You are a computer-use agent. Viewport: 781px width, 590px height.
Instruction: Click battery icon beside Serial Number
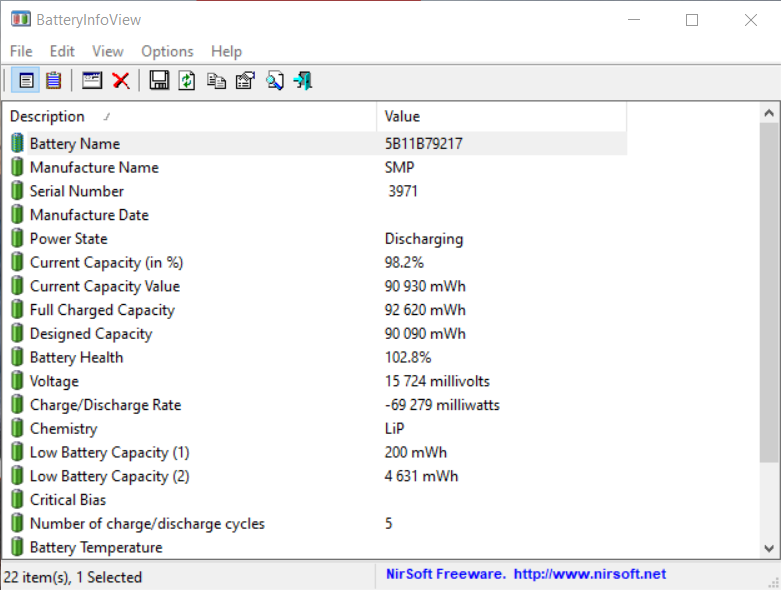(17, 191)
